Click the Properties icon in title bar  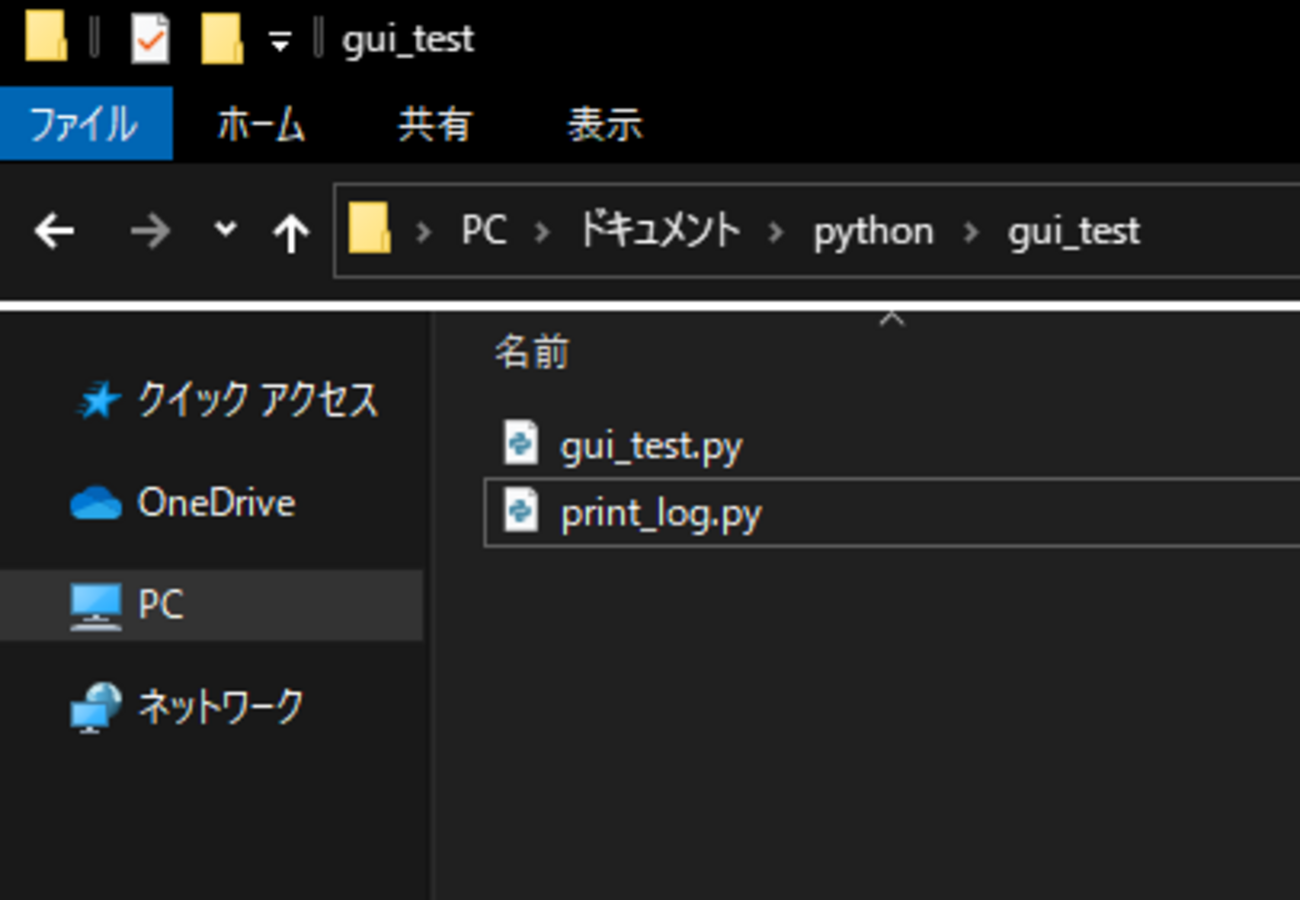click(150, 41)
